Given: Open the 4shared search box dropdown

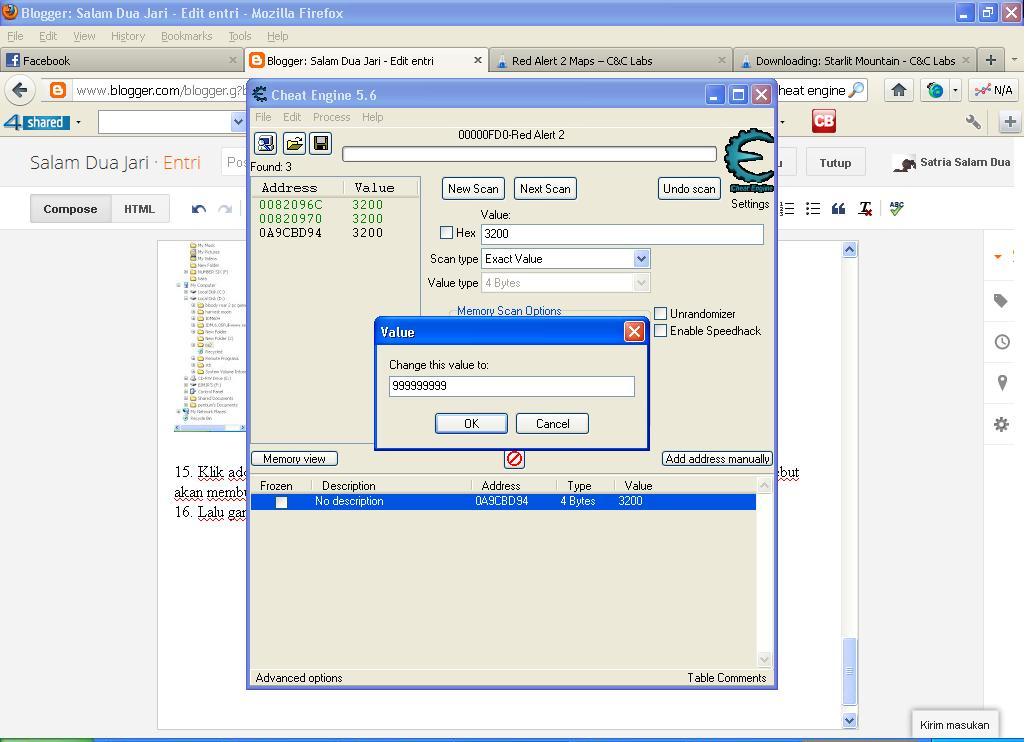Looking at the screenshot, I should click(238, 122).
